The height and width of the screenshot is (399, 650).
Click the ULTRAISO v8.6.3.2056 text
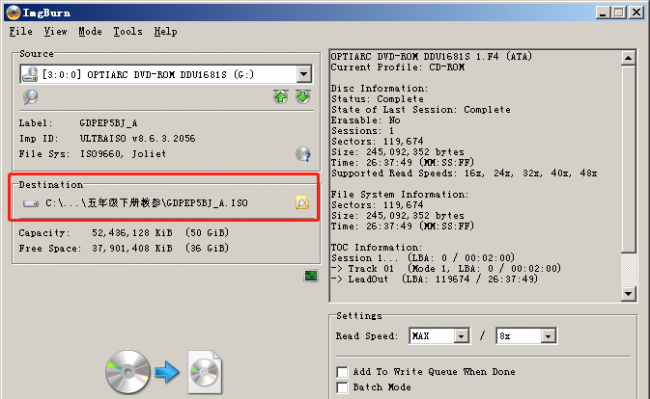coord(137,138)
